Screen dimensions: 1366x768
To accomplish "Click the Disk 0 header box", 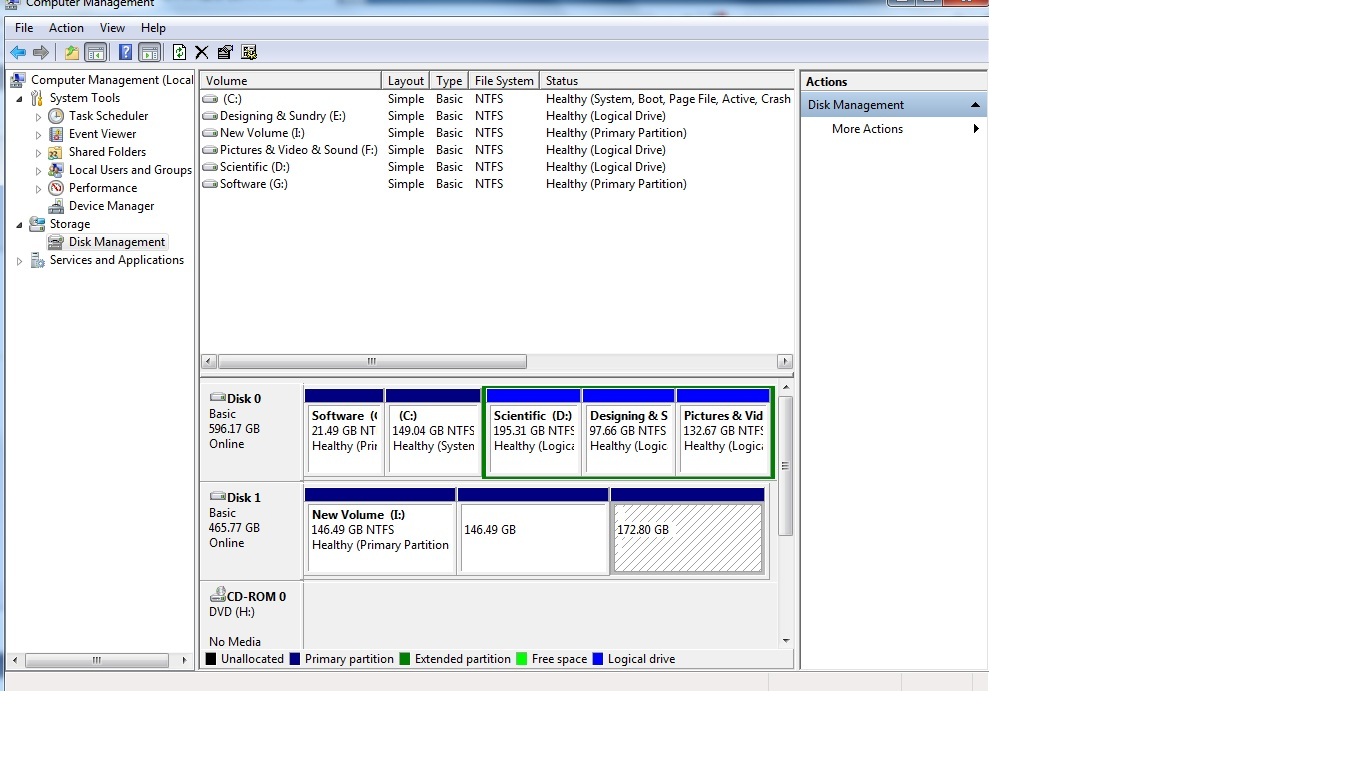I will point(252,431).
